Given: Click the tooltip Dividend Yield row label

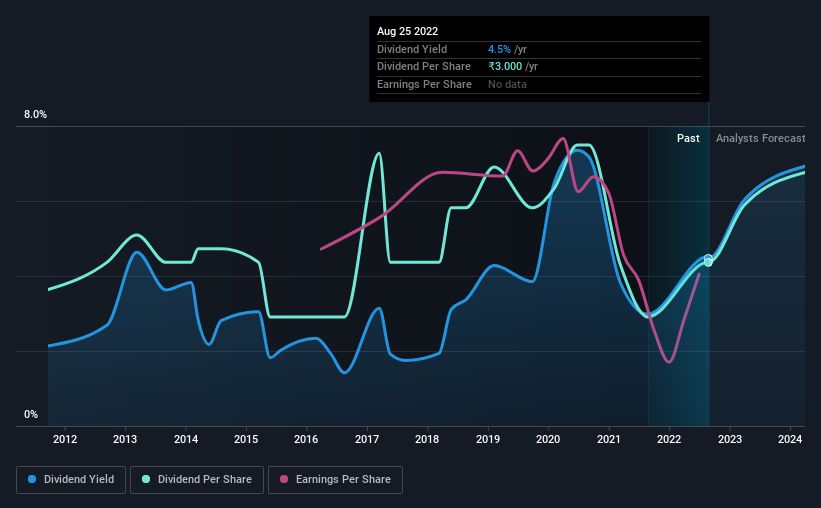Looking at the screenshot, I should click(x=412, y=49).
